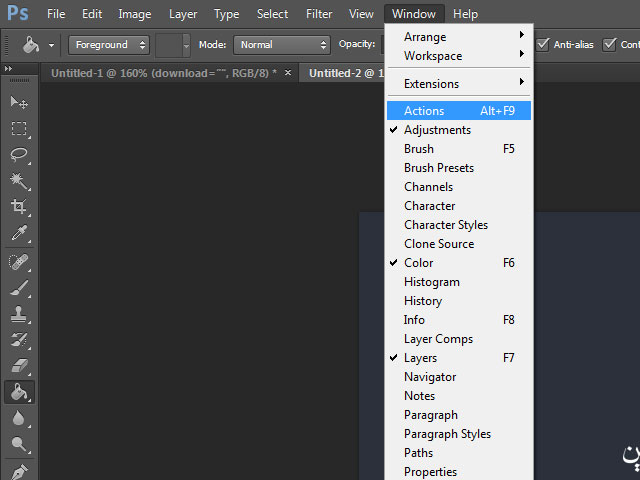
Task: Select the Eyedropper tool
Action: (19, 233)
